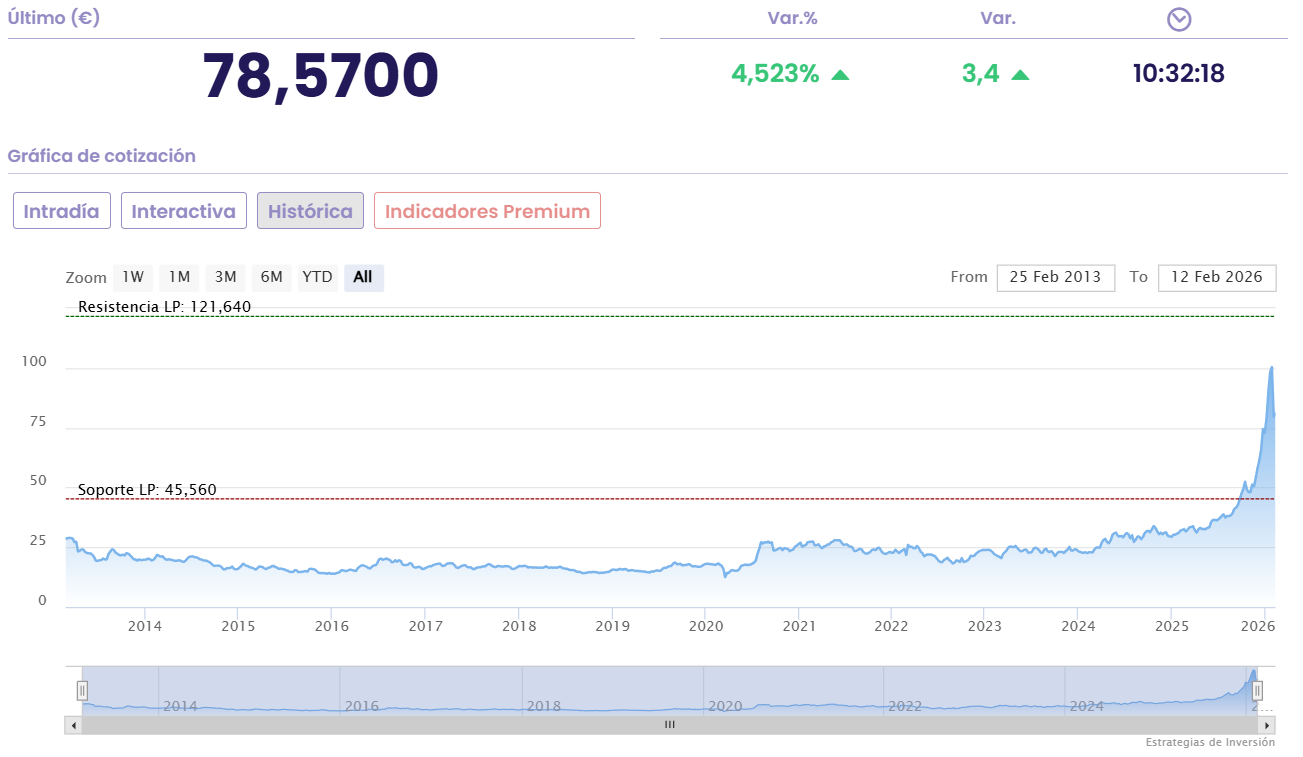Viewport: 1303px width, 757px height.
Task: Open the Interactiva chart tab
Action: coord(184,211)
